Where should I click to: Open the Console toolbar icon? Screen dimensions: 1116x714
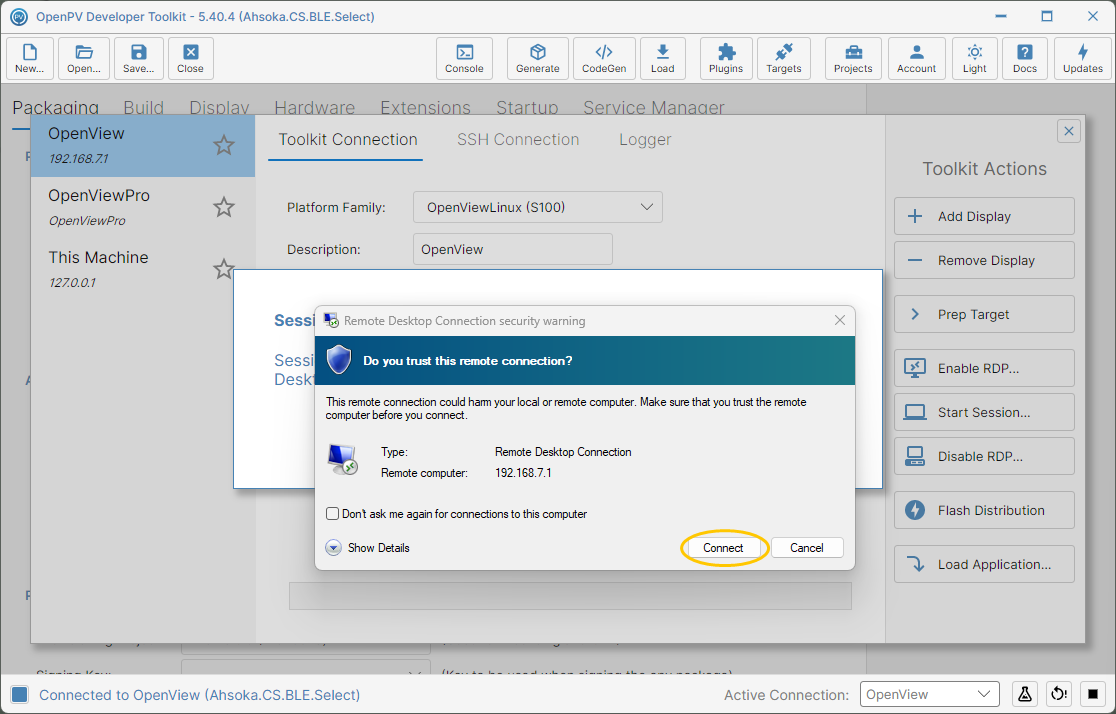click(x=464, y=58)
